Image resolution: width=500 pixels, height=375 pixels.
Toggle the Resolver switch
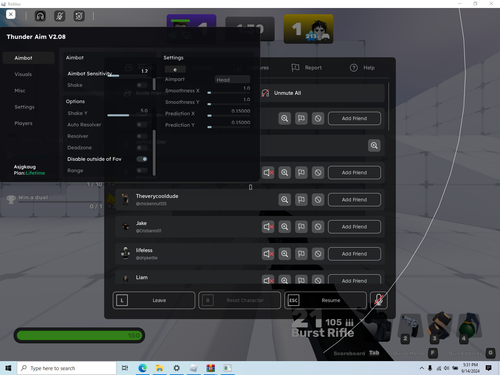(x=142, y=136)
